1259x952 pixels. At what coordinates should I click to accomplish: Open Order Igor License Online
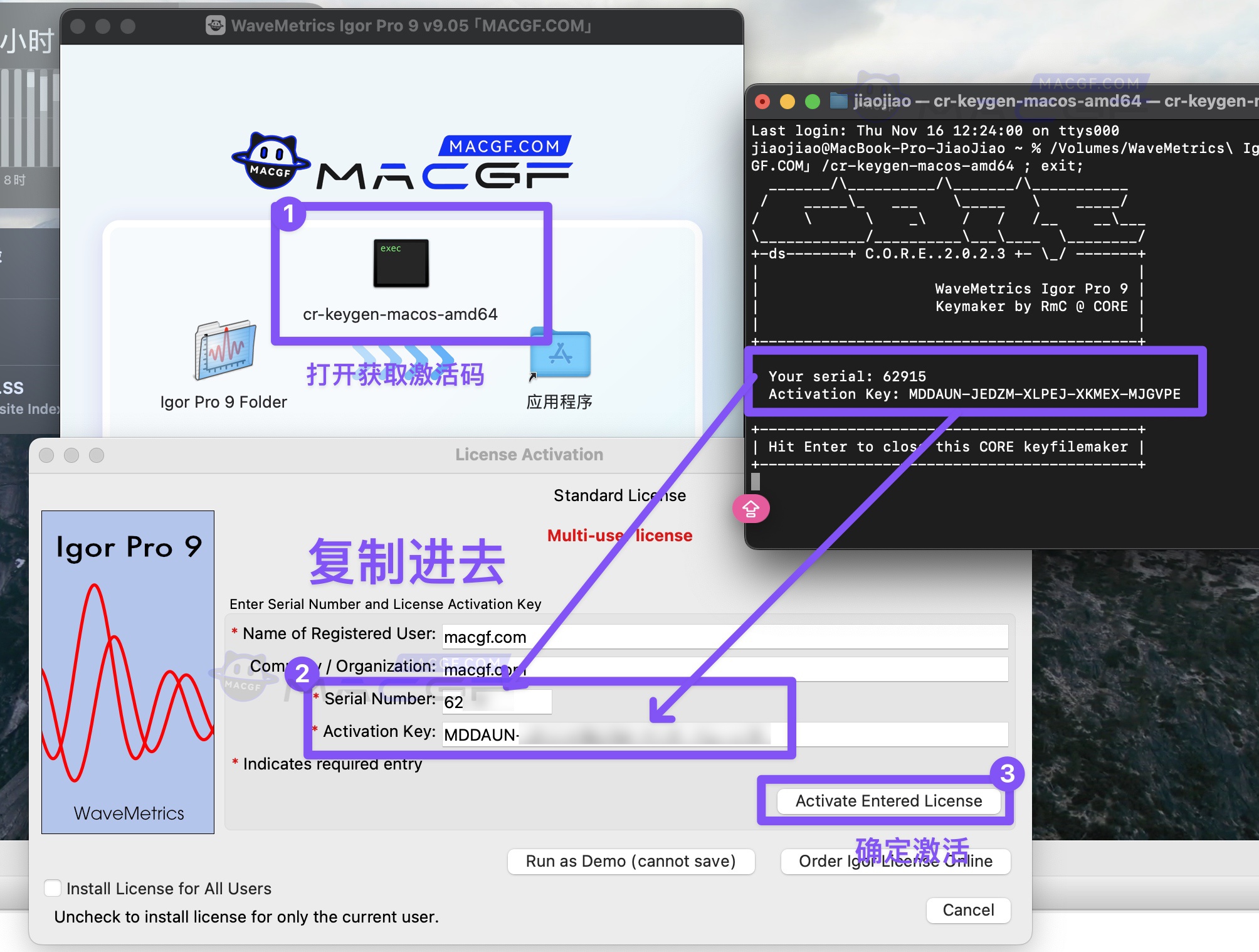pos(895,861)
